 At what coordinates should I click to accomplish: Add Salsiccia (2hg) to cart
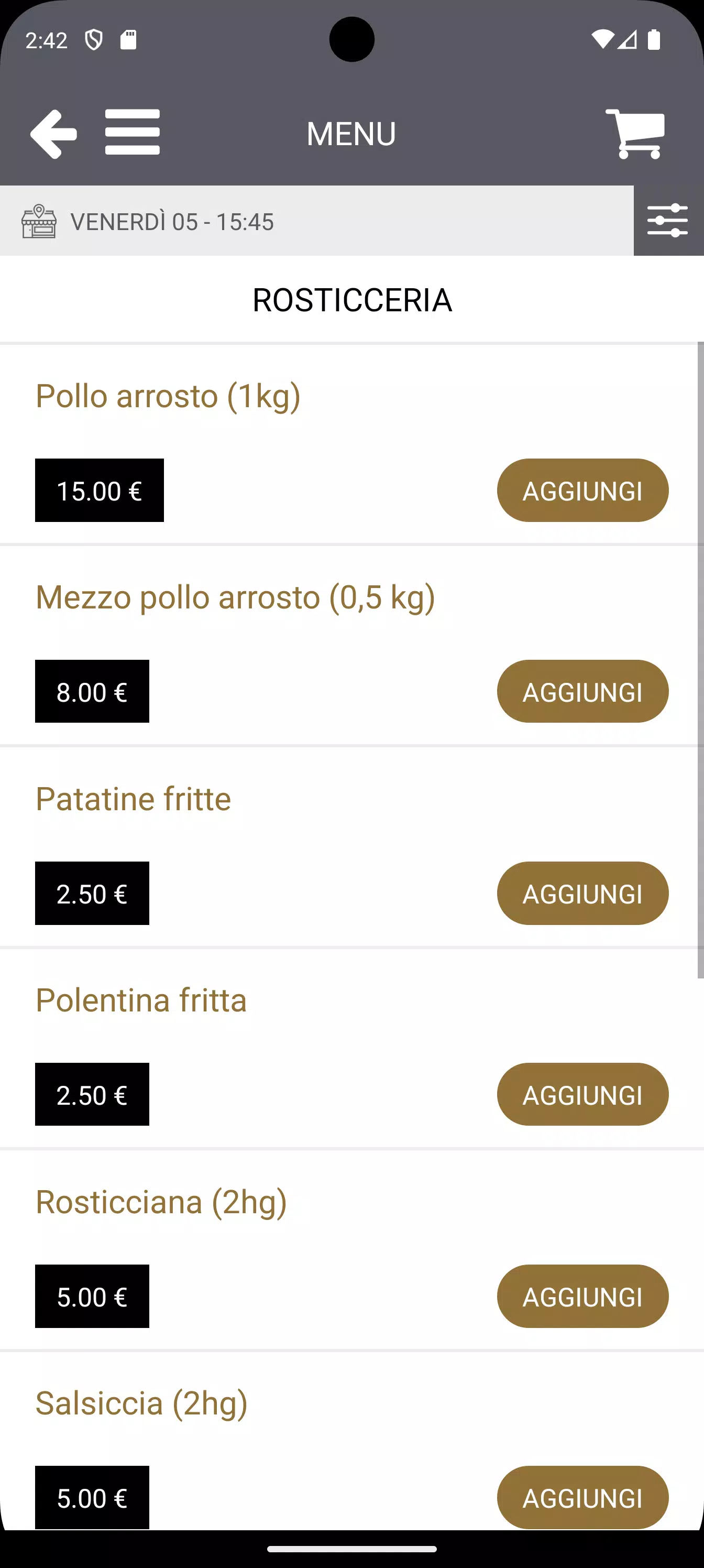[582, 1497]
